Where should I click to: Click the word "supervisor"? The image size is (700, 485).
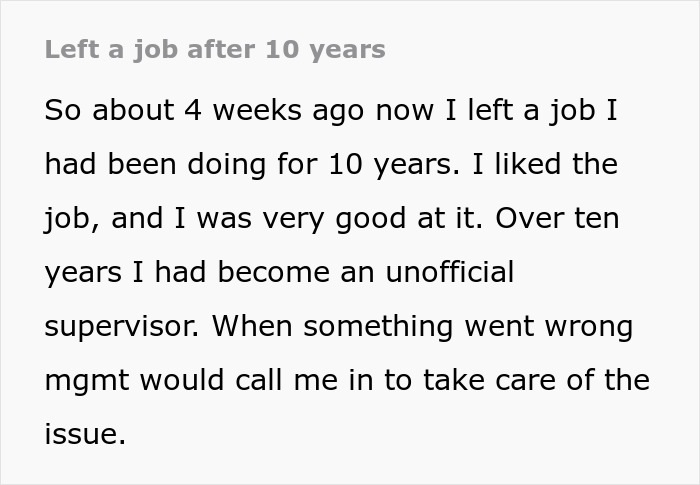(x=115, y=326)
